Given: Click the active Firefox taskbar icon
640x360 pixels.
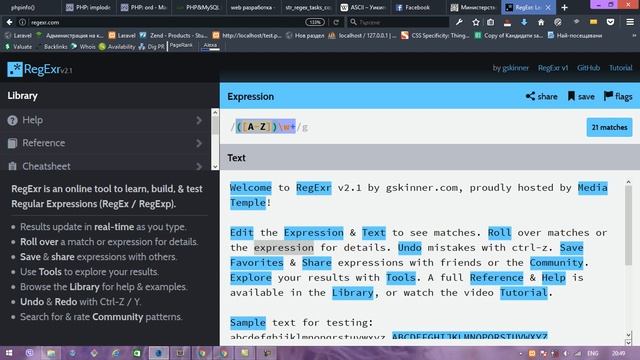Looking at the screenshot, I should coord(158,353).
